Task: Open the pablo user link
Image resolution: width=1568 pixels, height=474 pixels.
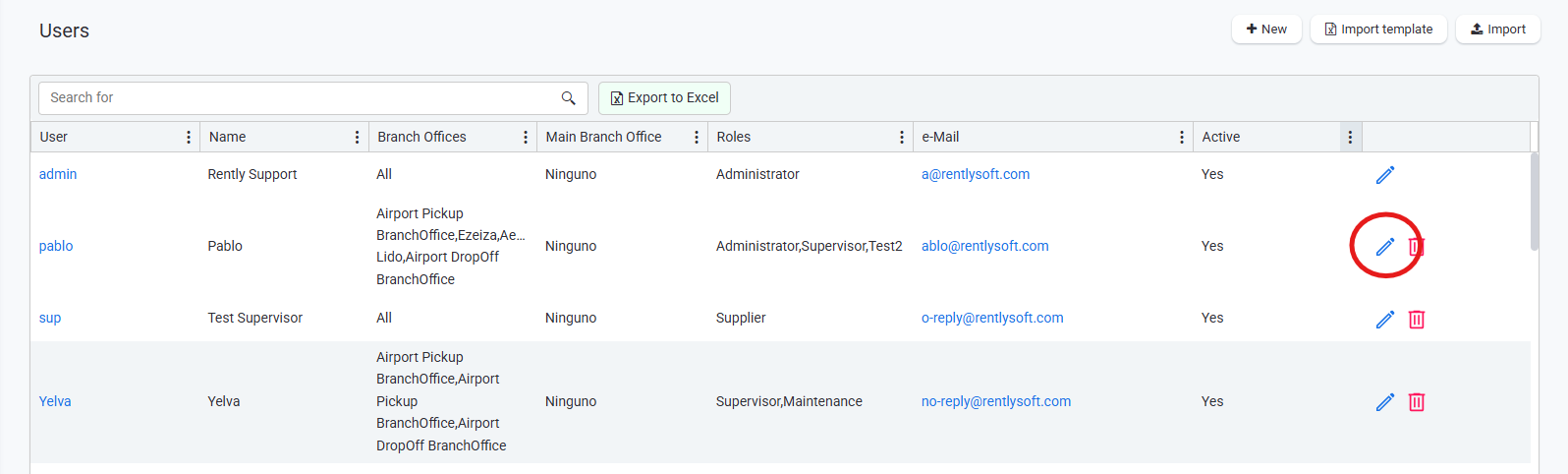Action: (56, 246)
